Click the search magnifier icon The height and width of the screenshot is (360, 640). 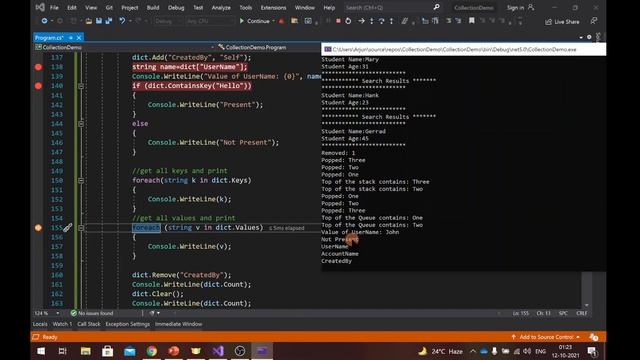pyautogui.click(x=436, y=7)
